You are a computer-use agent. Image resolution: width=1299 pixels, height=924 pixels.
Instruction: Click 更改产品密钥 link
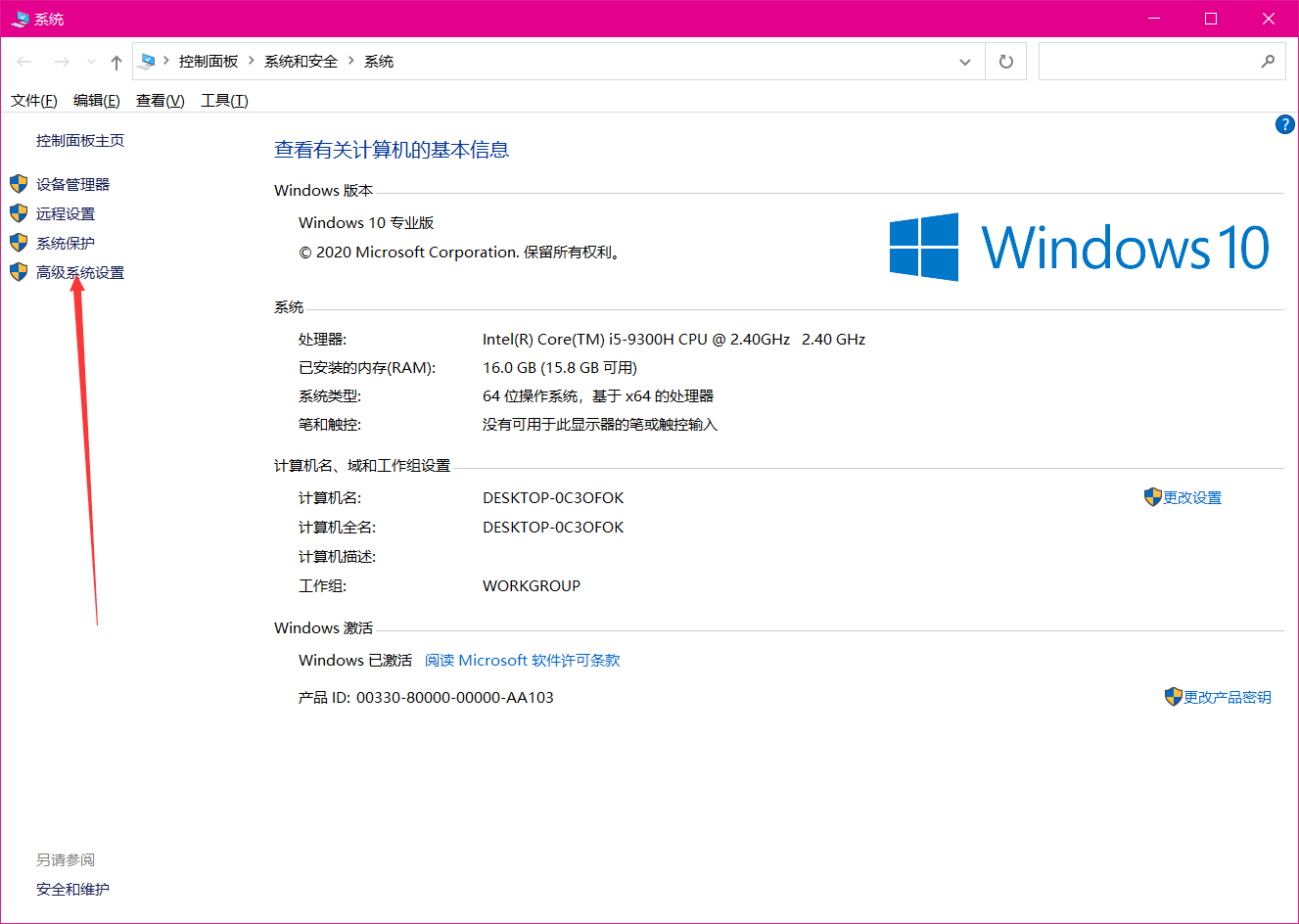point(1228,697)
